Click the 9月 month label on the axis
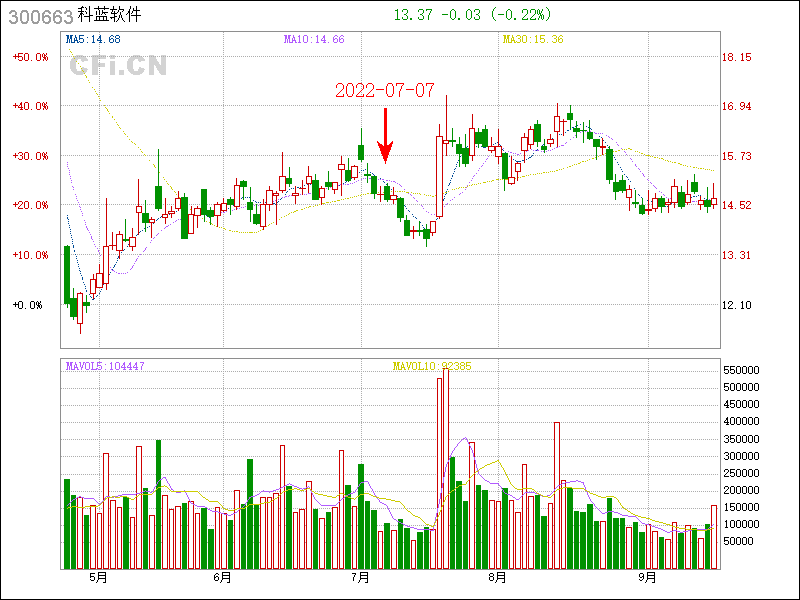The image size is (800, 600). point(648,577)
